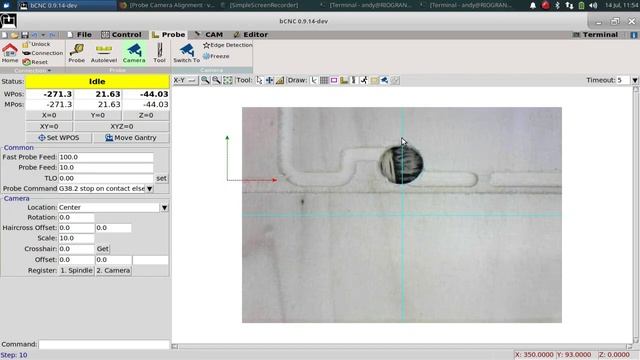Toggle camera Freeze
This screenshot has width=640, height=360.
216,56
